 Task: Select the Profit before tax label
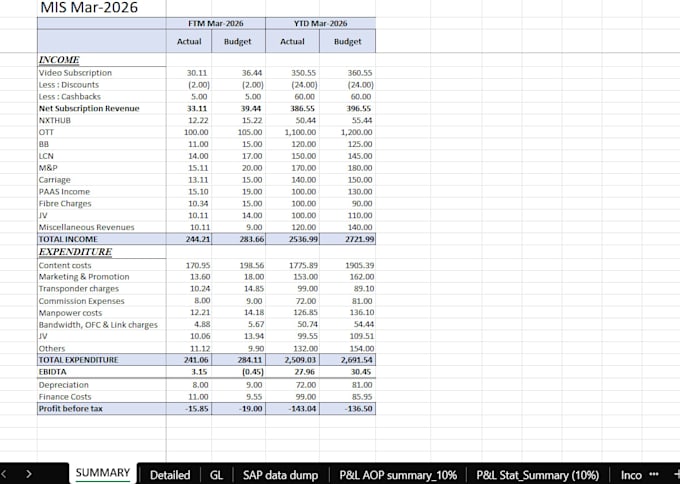point(70,409)
